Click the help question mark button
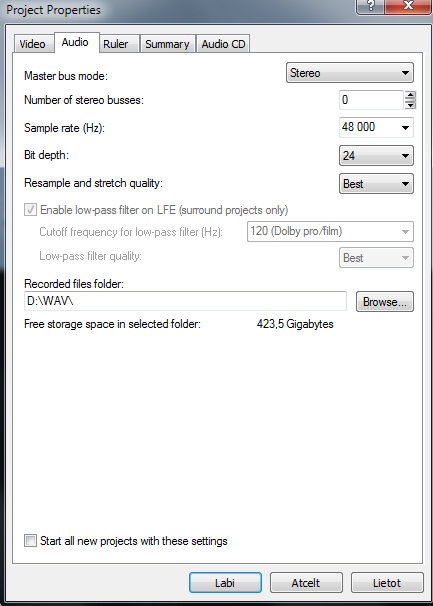 point(370,7)
